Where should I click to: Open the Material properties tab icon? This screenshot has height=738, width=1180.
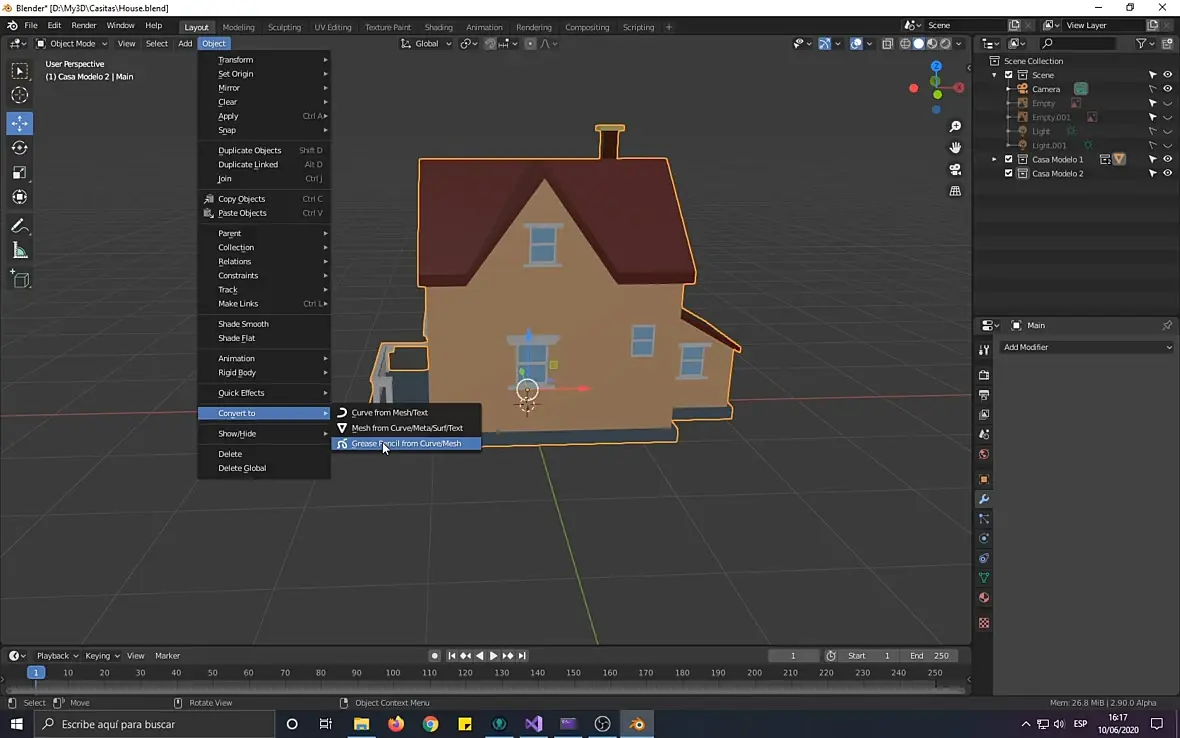click(984, 598)
